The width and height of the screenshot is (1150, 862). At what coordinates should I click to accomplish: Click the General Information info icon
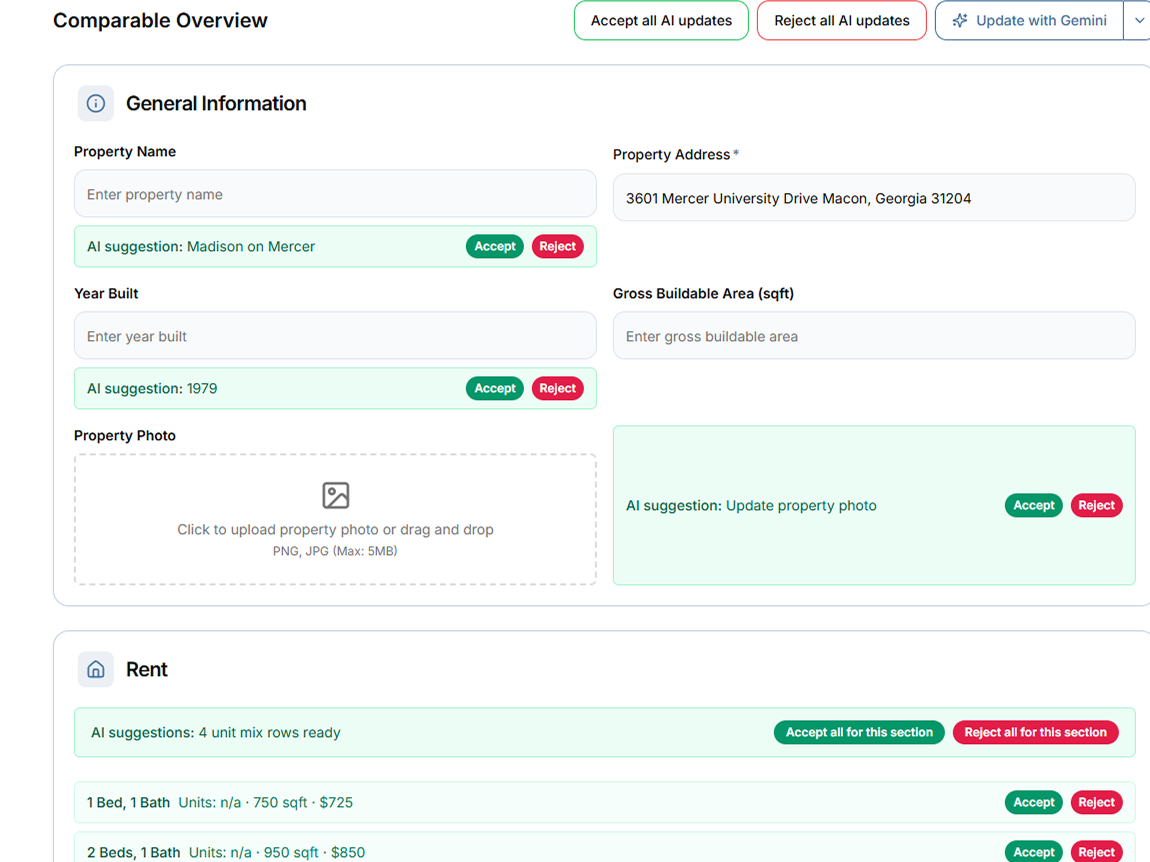96,103
